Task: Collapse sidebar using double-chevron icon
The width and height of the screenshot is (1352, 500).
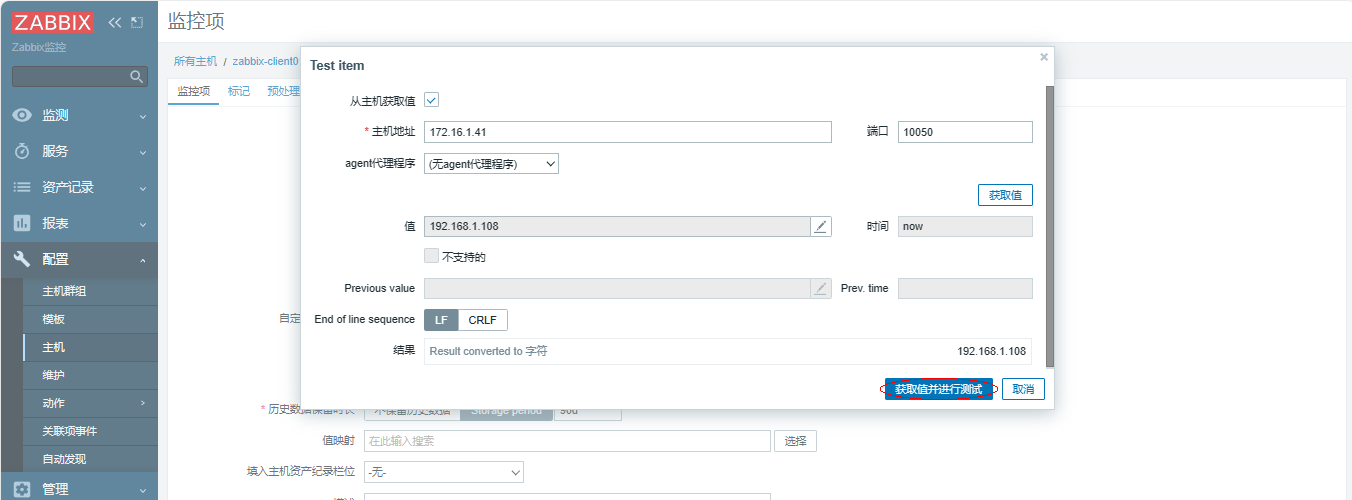Action: (x=115, y=22)
